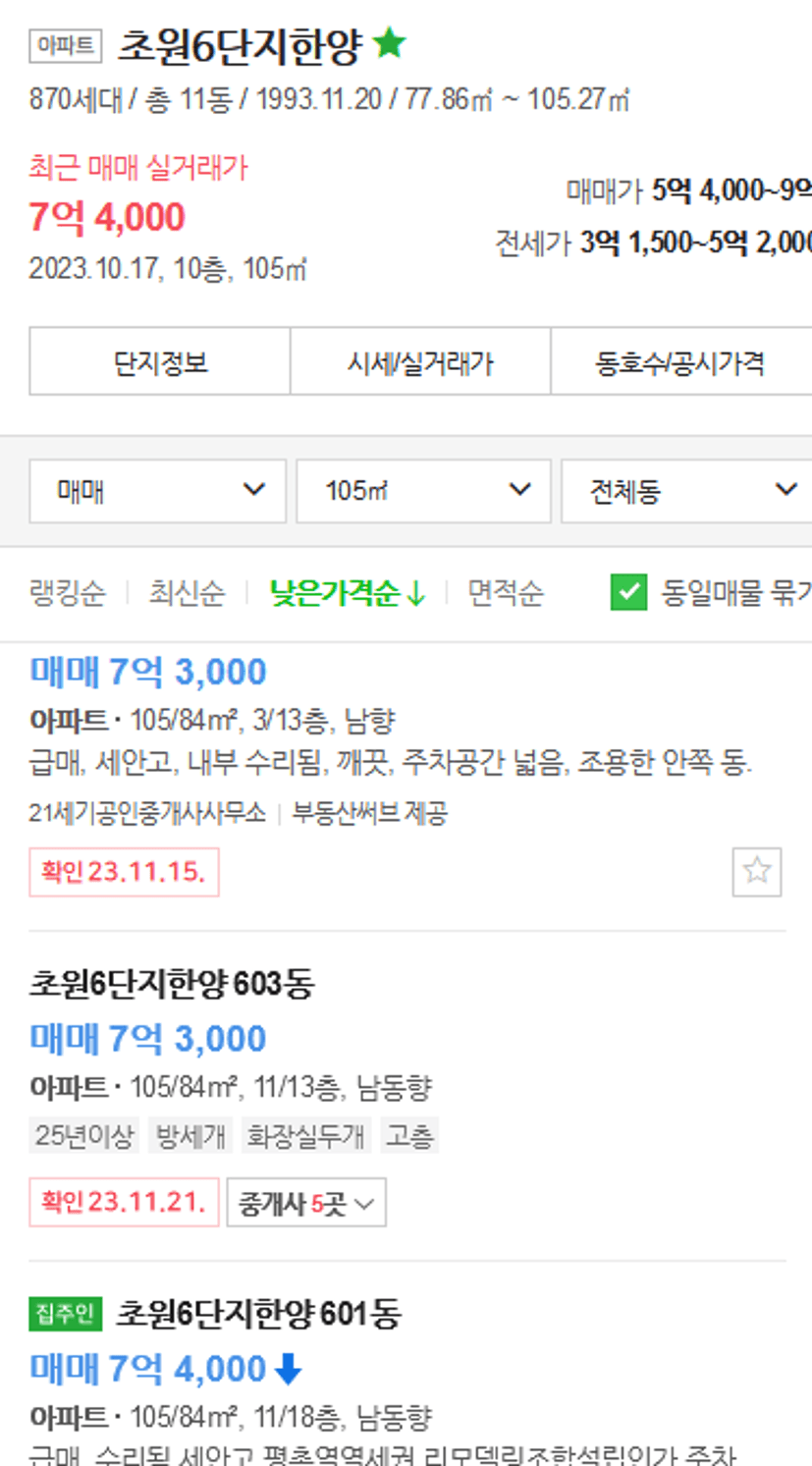812x1466 pixels.
Task: Open the 초원6단지한양 601동 listing title
Action: point(258,1313)
